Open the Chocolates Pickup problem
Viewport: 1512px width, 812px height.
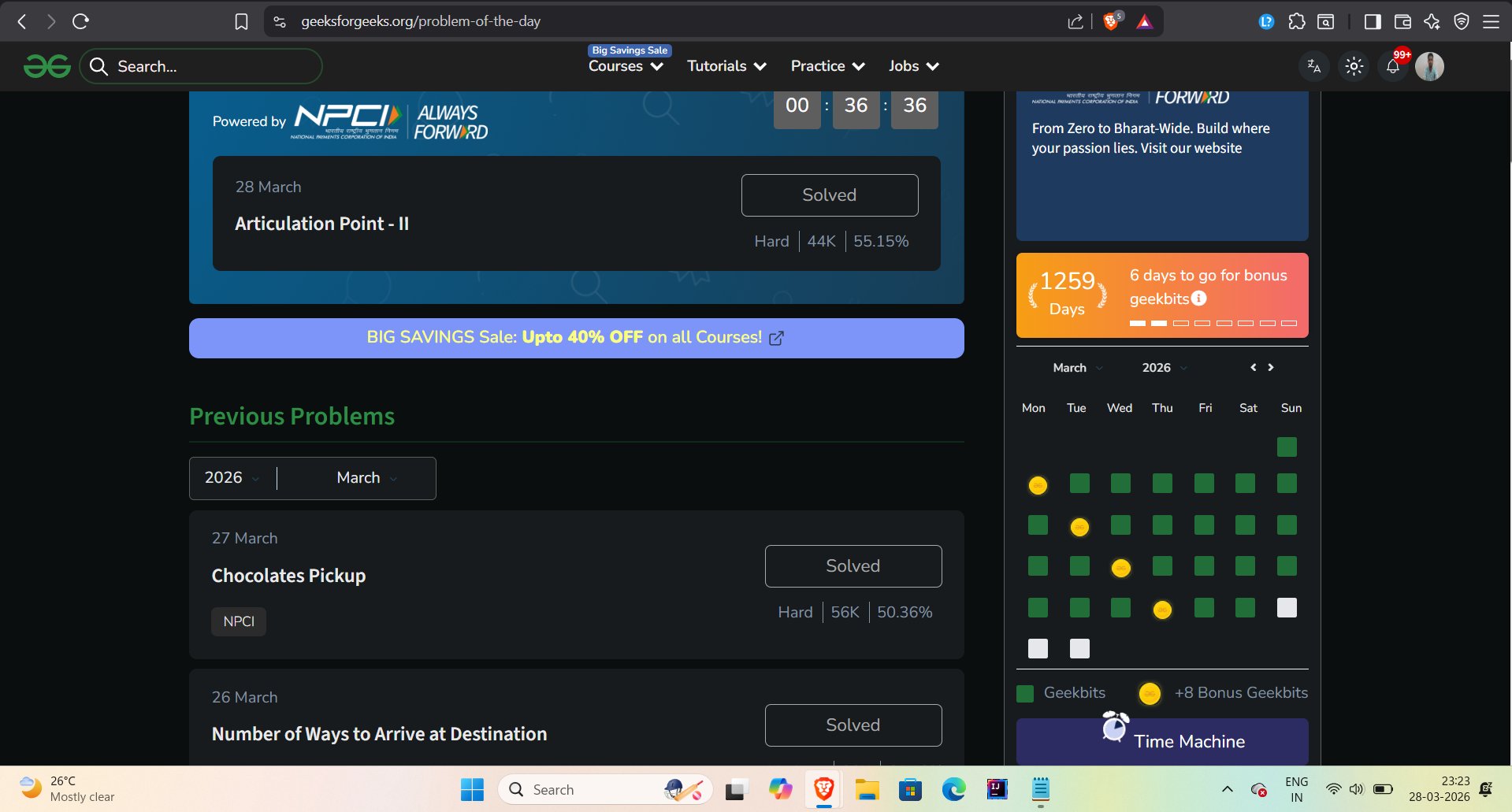288,576
